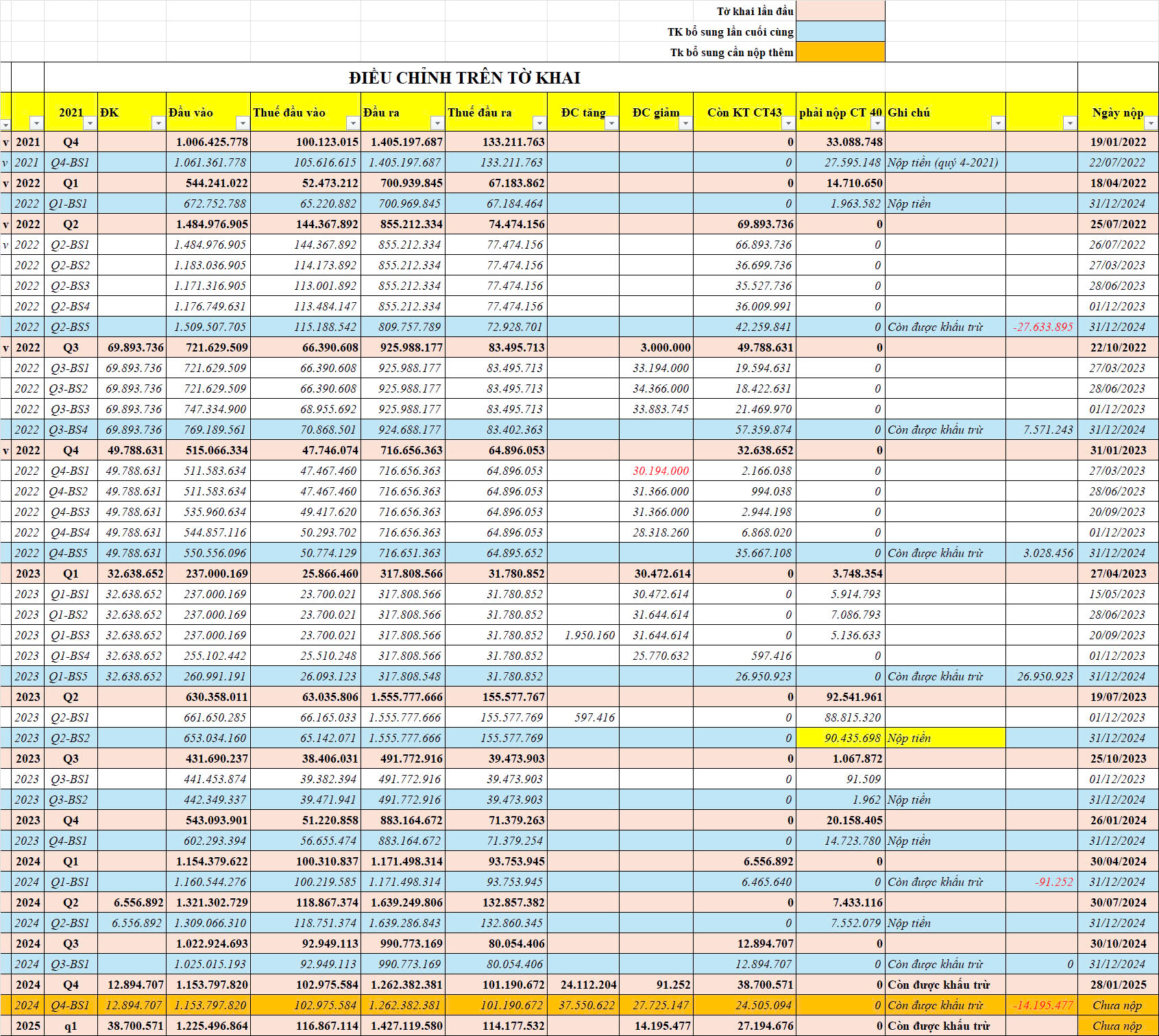Screen dimensions: 1159x1036
Task: Select the q1 label in the 2025 row
Action: 71,1026
